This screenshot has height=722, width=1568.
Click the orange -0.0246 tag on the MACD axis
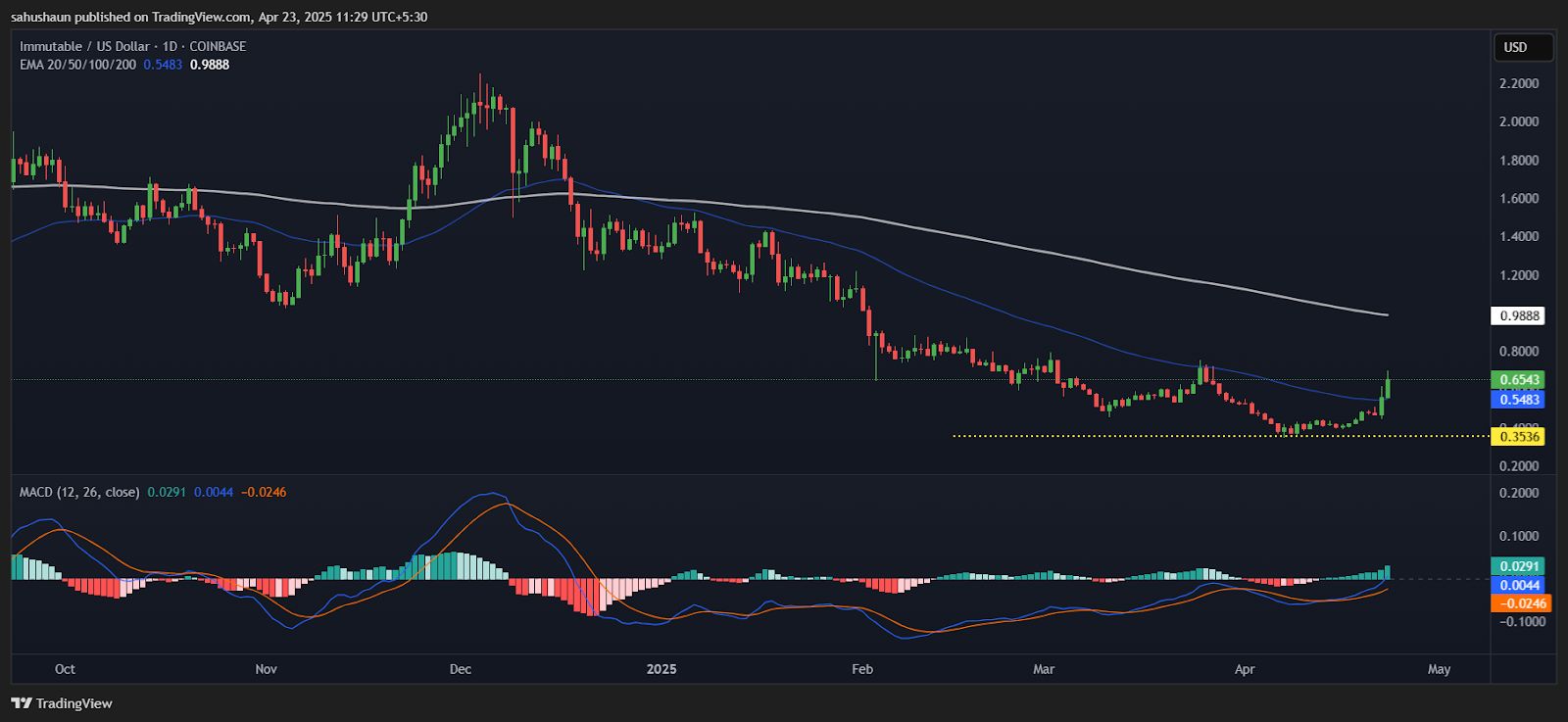[1521, 603]
